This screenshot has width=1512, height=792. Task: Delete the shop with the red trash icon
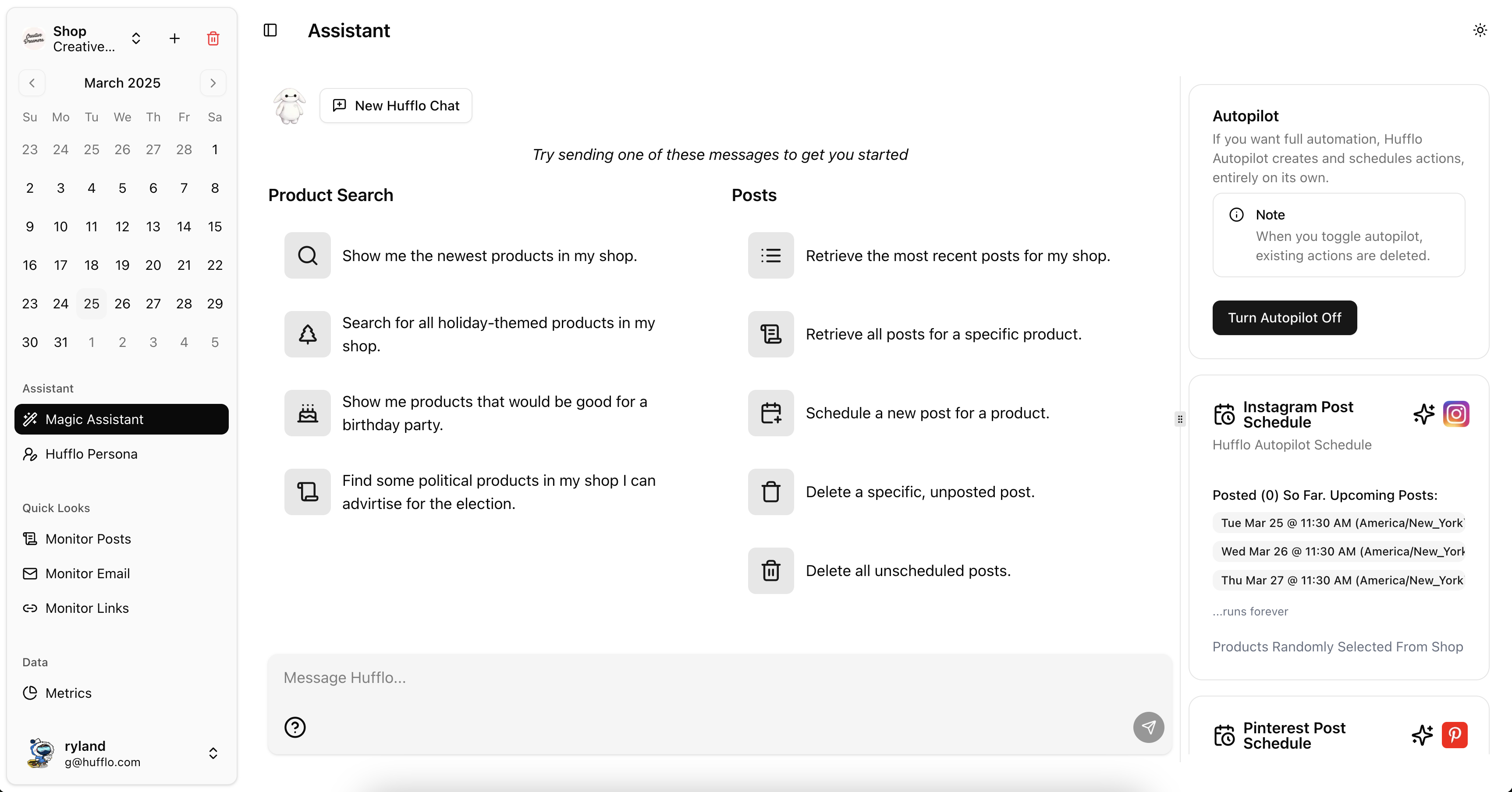[213, 39]
